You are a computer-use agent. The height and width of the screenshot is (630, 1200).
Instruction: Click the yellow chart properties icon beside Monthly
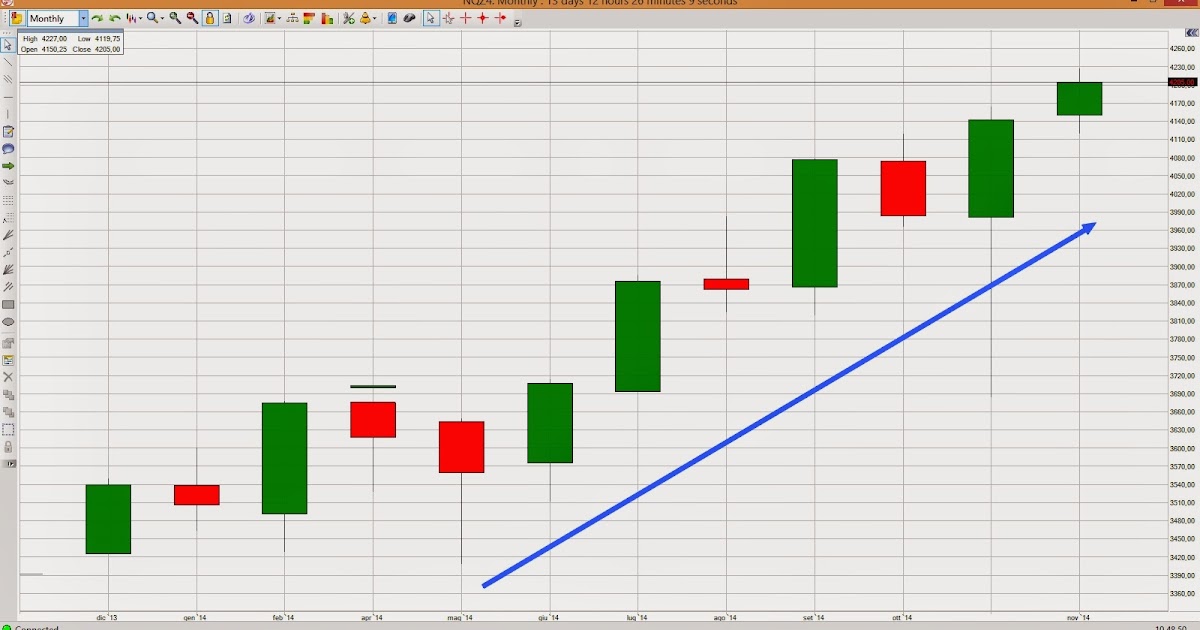pyautogui.click(x=17, y=18)
